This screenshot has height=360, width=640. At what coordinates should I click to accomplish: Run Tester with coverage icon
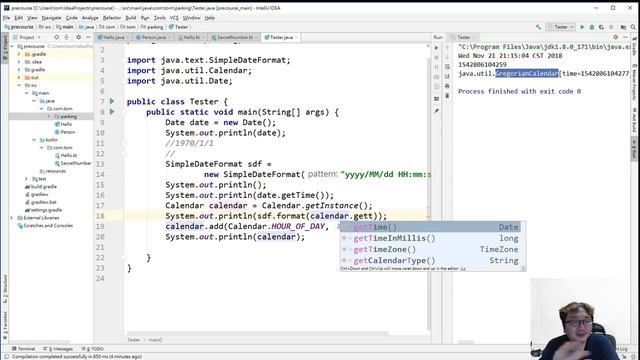pos(601,27)
